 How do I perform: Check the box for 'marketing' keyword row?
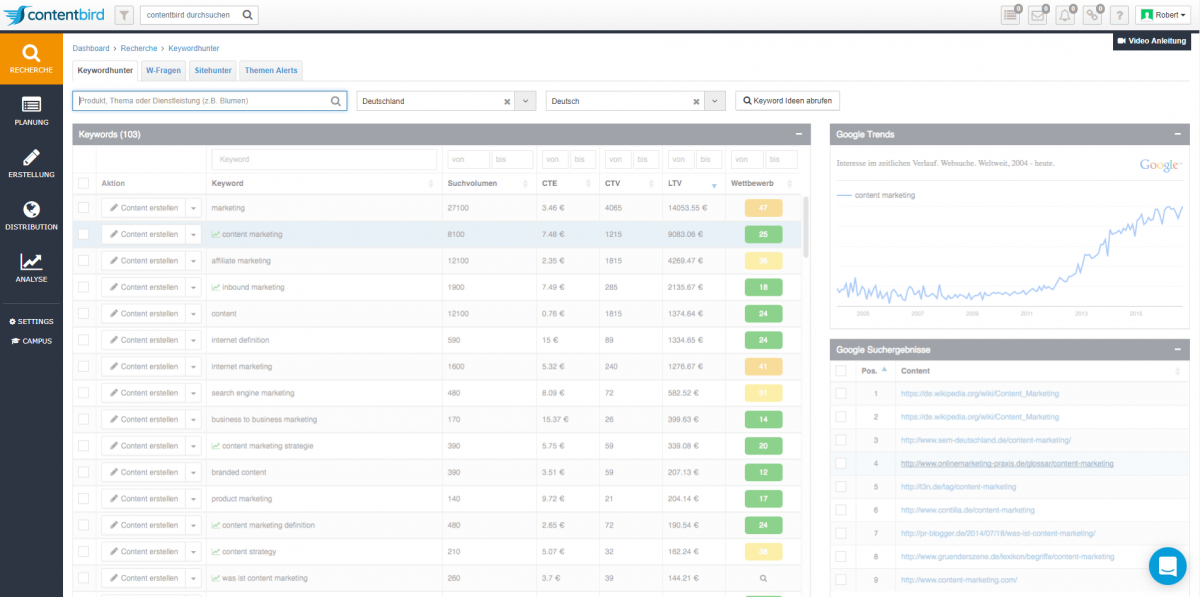84,208
